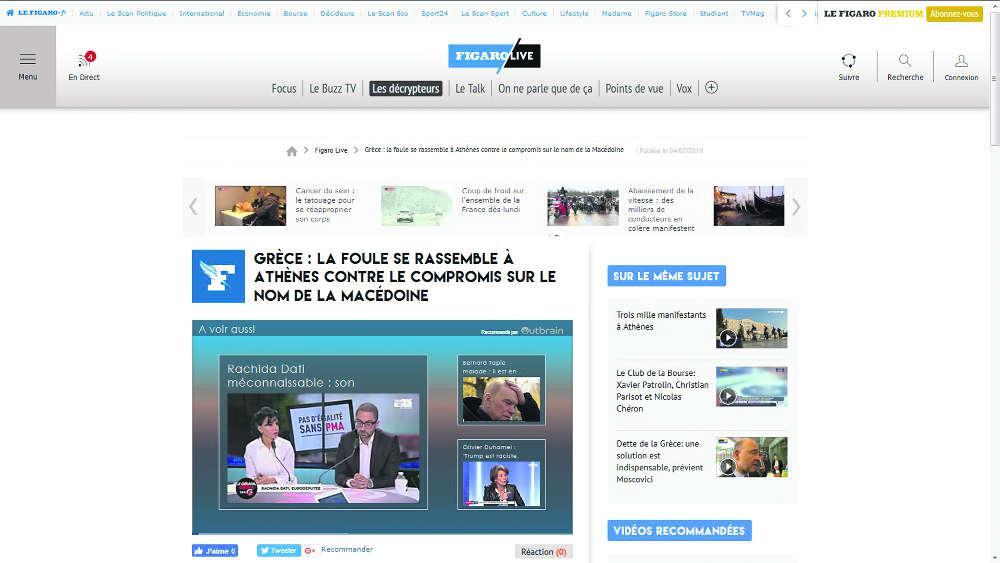
Task: Click the Abonnez-vous subscribe button
Action: coord(954,14)
